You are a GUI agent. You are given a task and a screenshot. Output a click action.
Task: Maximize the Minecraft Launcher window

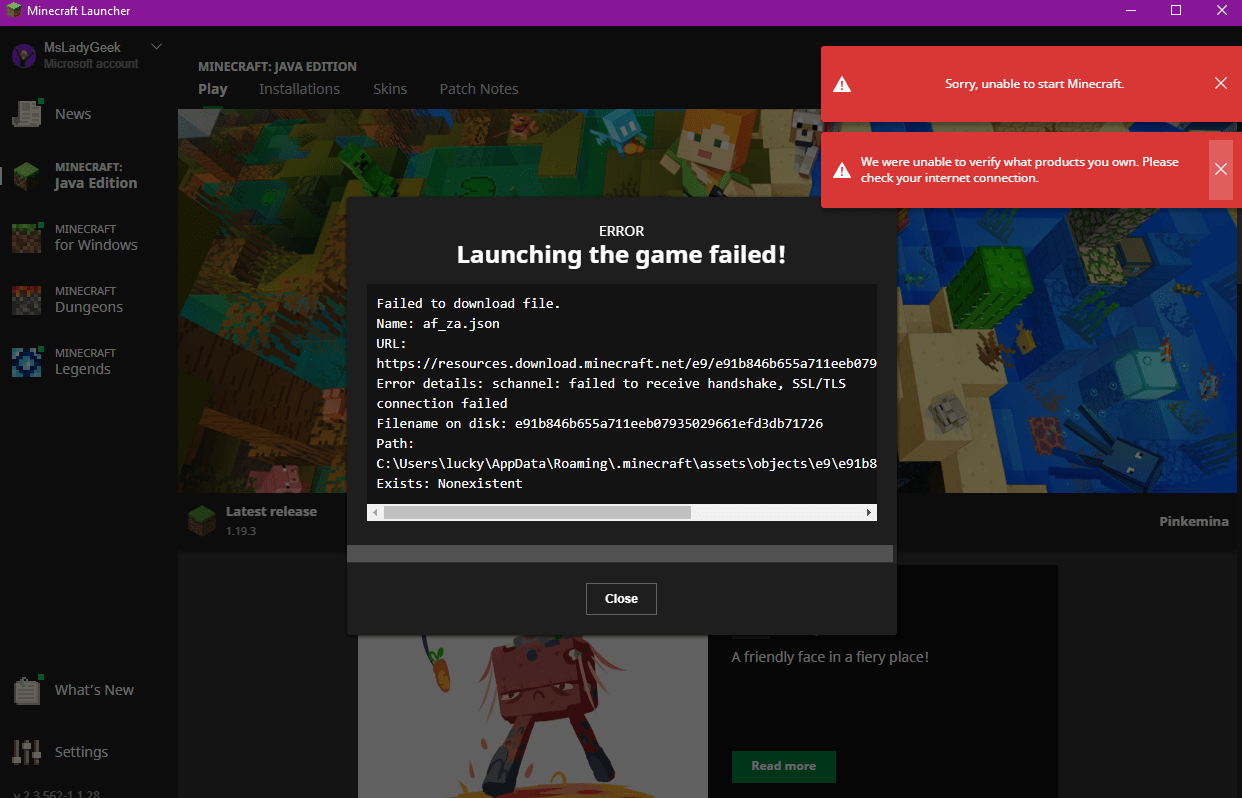coord(1176,11)
